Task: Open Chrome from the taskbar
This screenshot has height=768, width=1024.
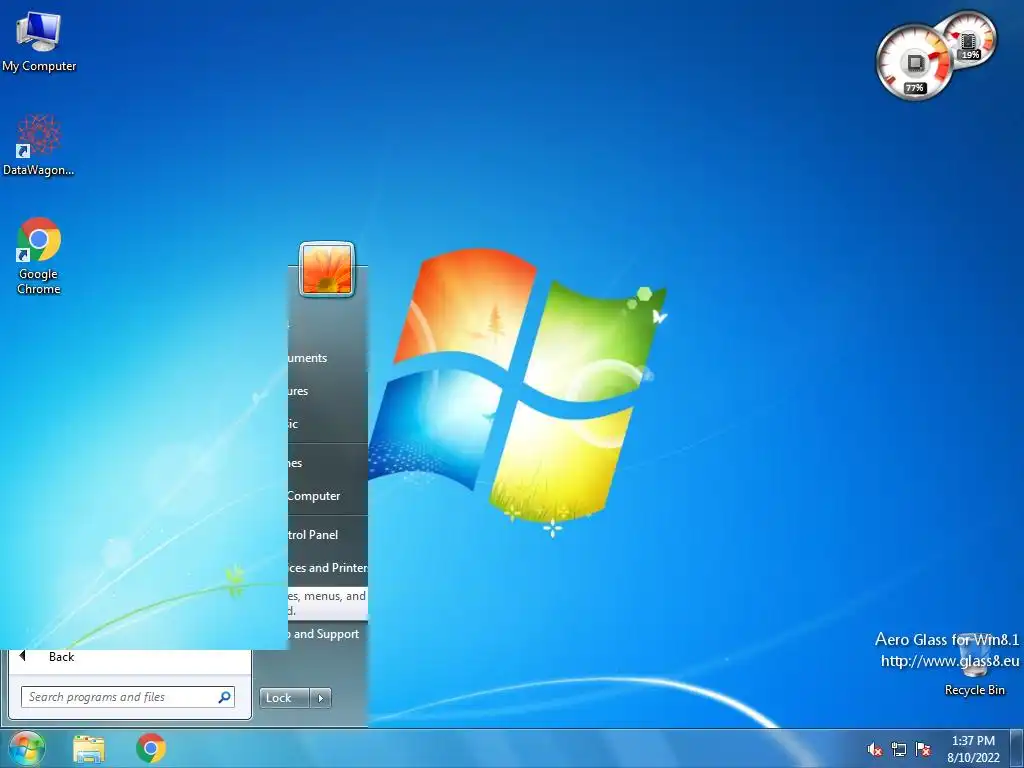Action: coord(151,748)
